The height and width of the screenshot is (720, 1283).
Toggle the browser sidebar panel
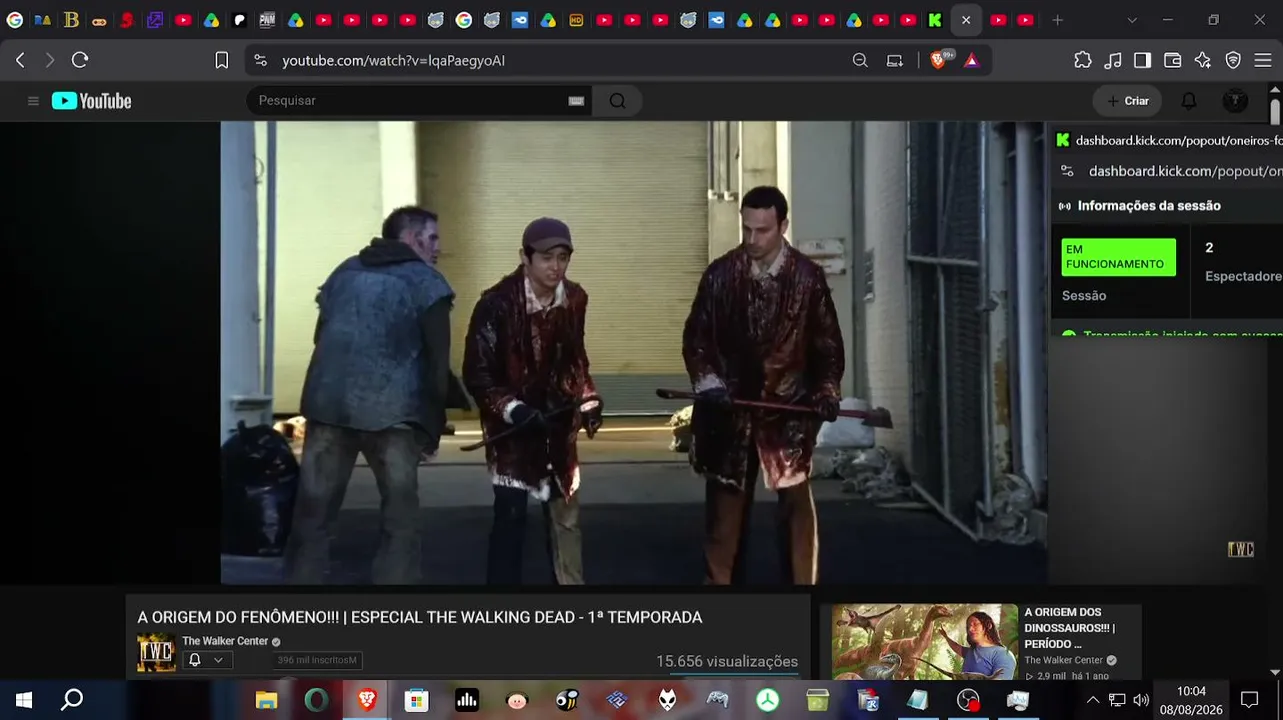pyautogui.click(x=1142, y=60)
